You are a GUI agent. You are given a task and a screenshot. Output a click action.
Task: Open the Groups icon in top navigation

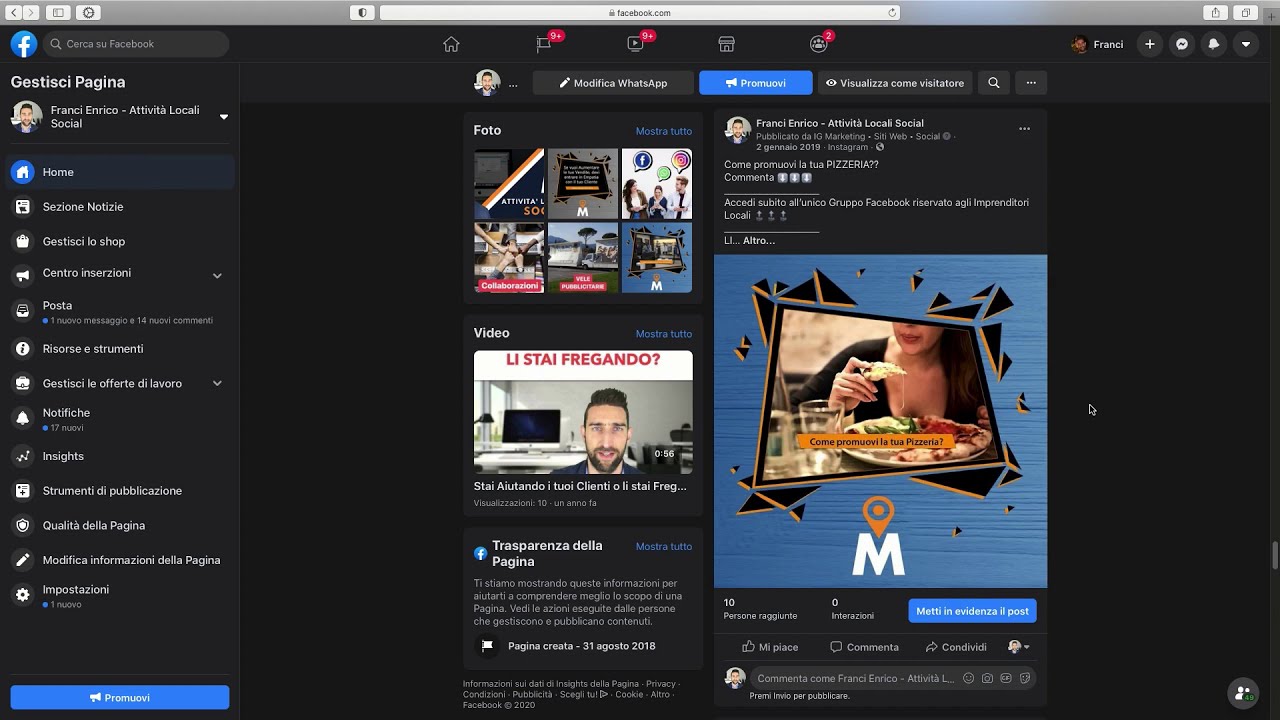point(818,44)
